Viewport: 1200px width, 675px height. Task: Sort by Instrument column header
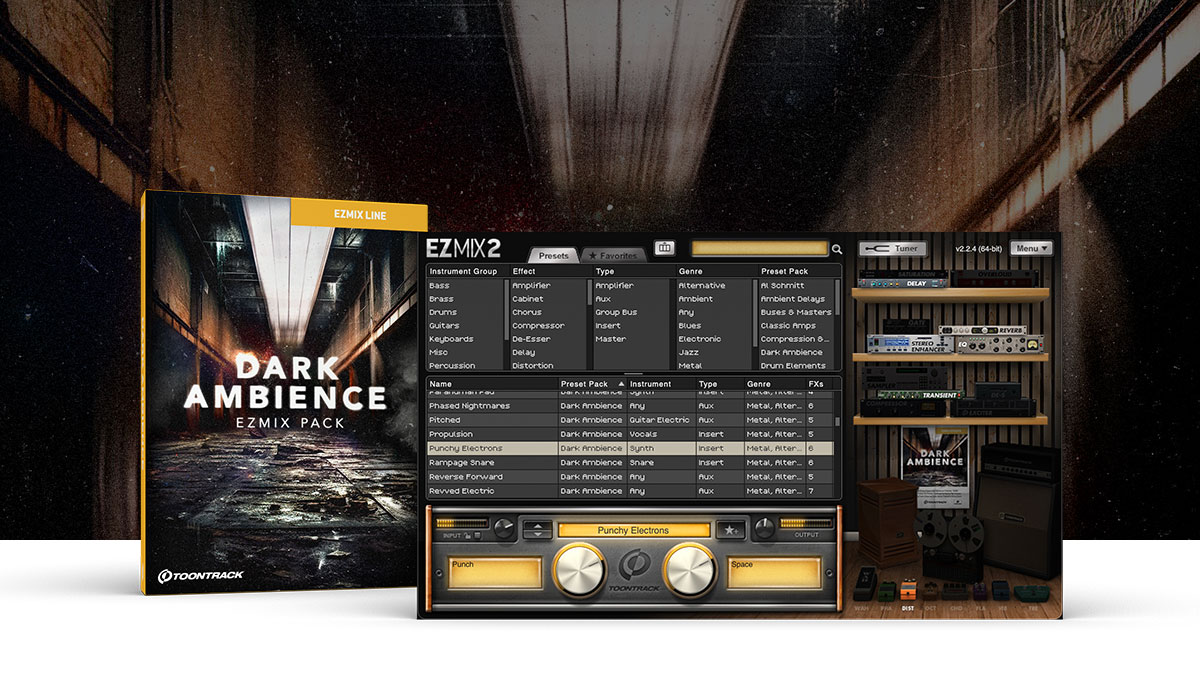tap(661, 384)
